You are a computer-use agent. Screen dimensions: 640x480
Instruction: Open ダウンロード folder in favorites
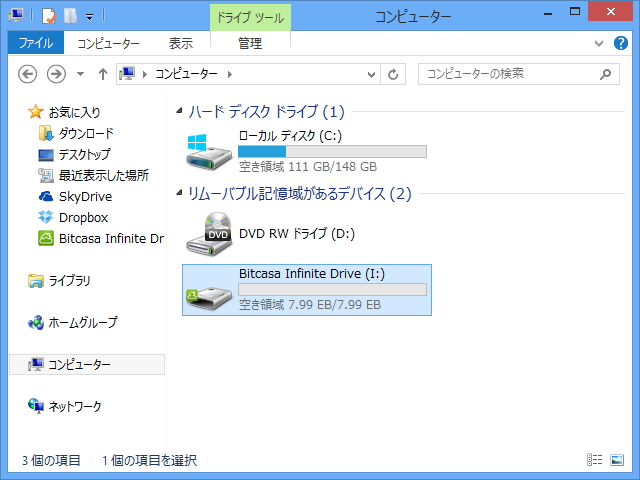86,133
